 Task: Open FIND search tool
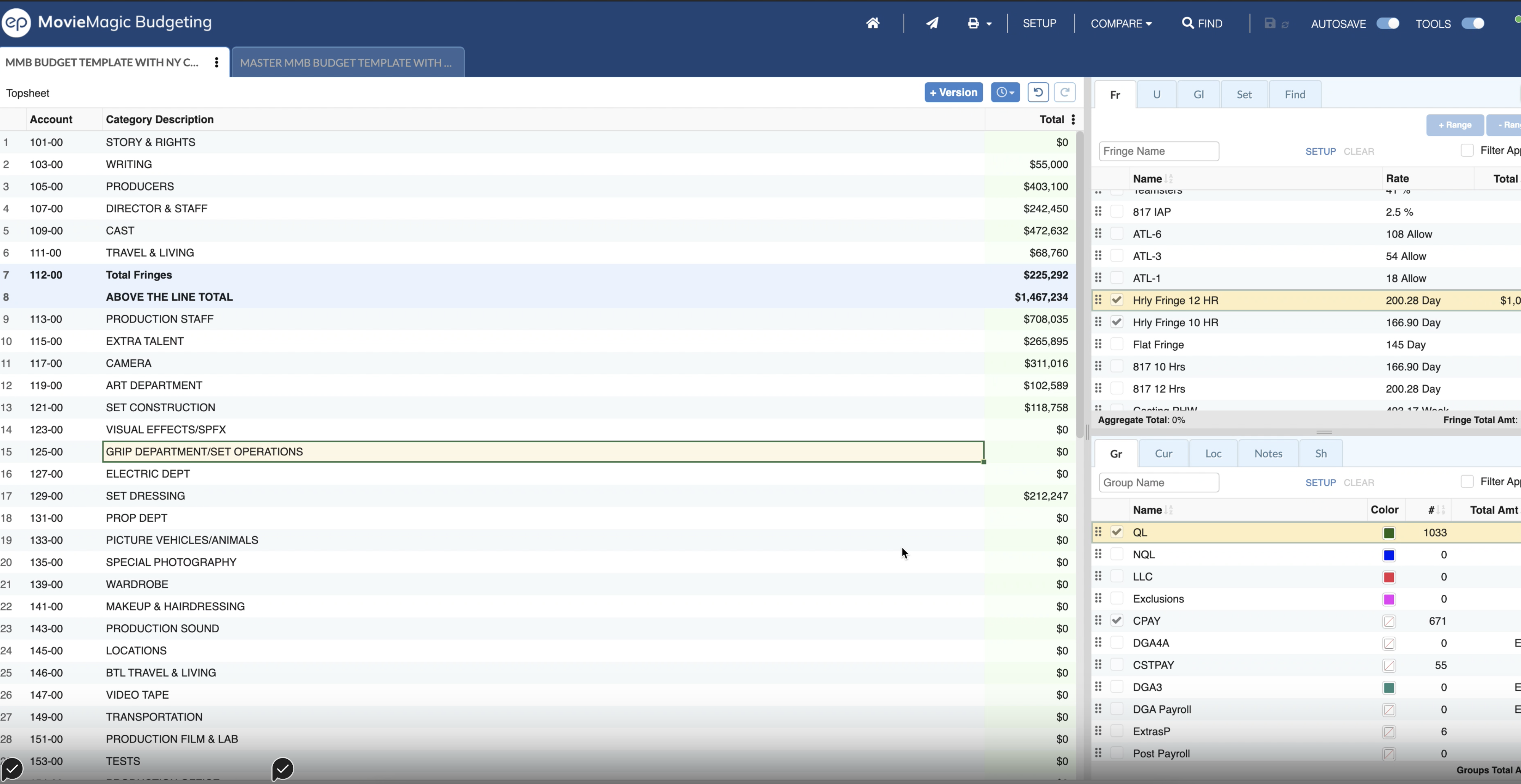click(x=1202, y=24)
